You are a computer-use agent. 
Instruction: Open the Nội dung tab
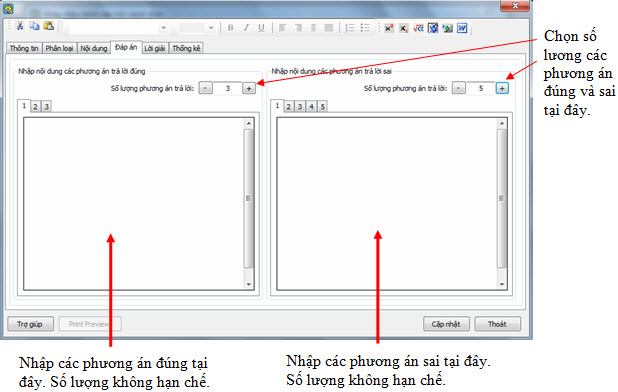click(x=94, y=48)
